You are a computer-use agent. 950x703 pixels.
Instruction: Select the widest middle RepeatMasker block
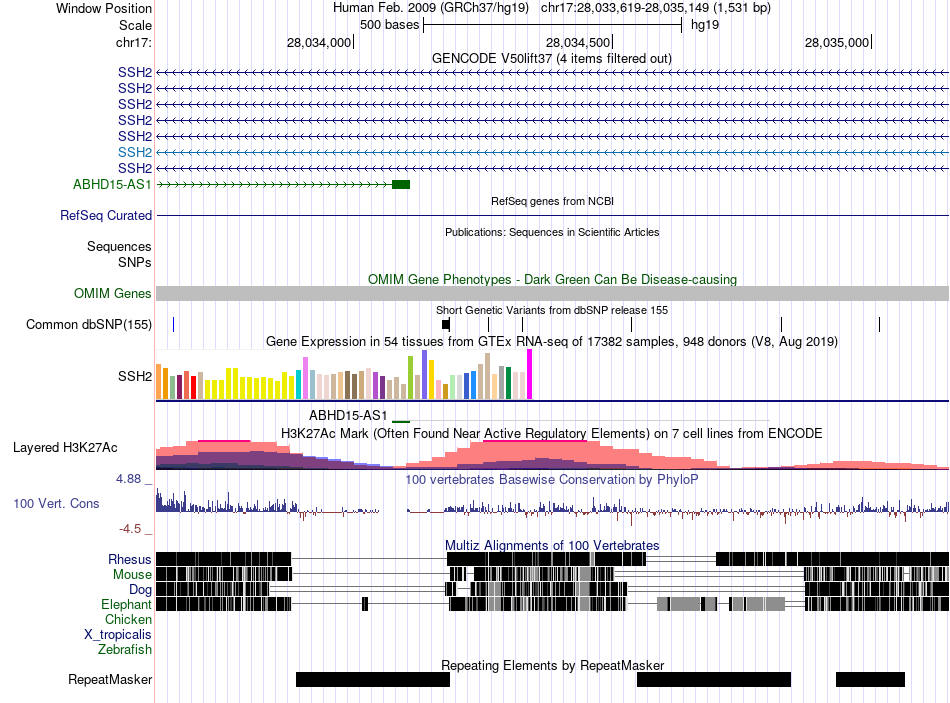point(714,679)
